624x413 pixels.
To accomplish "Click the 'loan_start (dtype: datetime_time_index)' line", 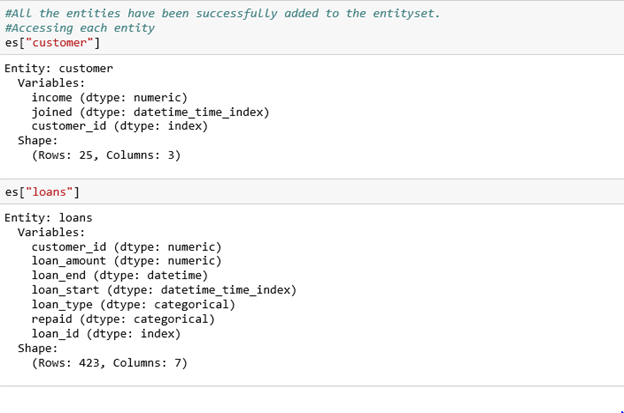I will click(164, 290).
